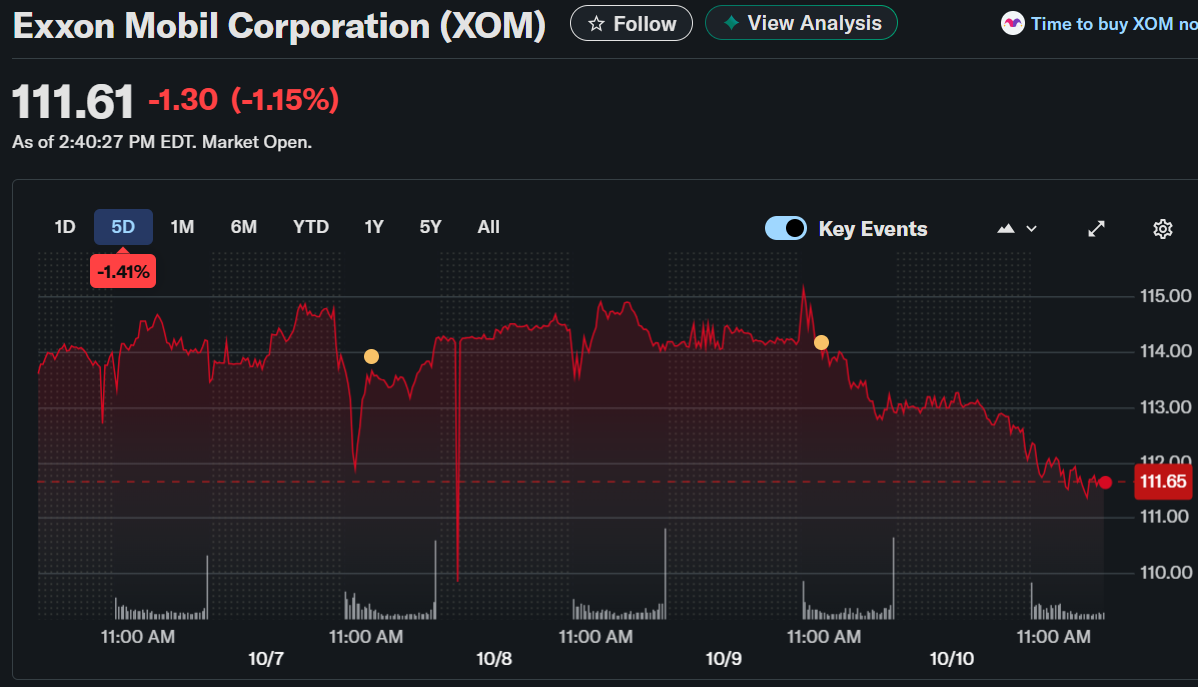
Task: Switch to the 6M range
Action: tap(244, 227)
